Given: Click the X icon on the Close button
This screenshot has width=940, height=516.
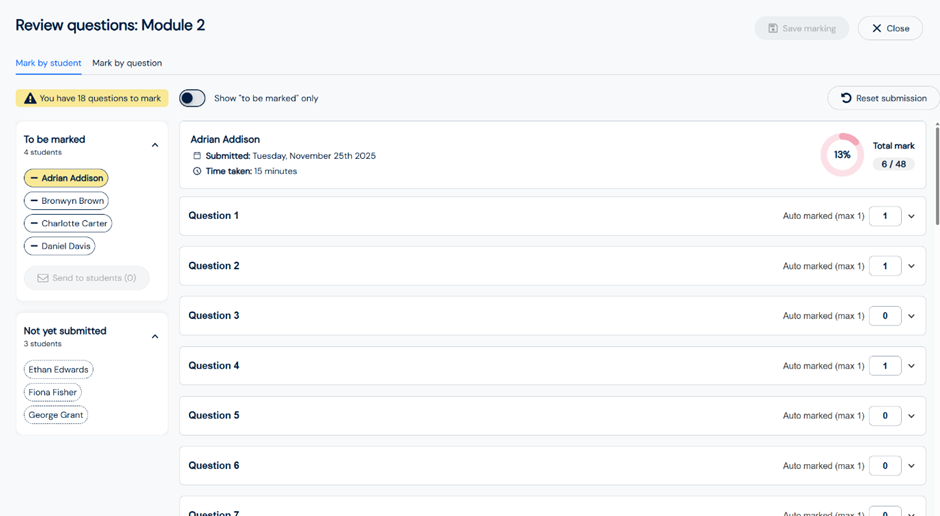Looking at the screenshot, I should click(x=877, y=28).
